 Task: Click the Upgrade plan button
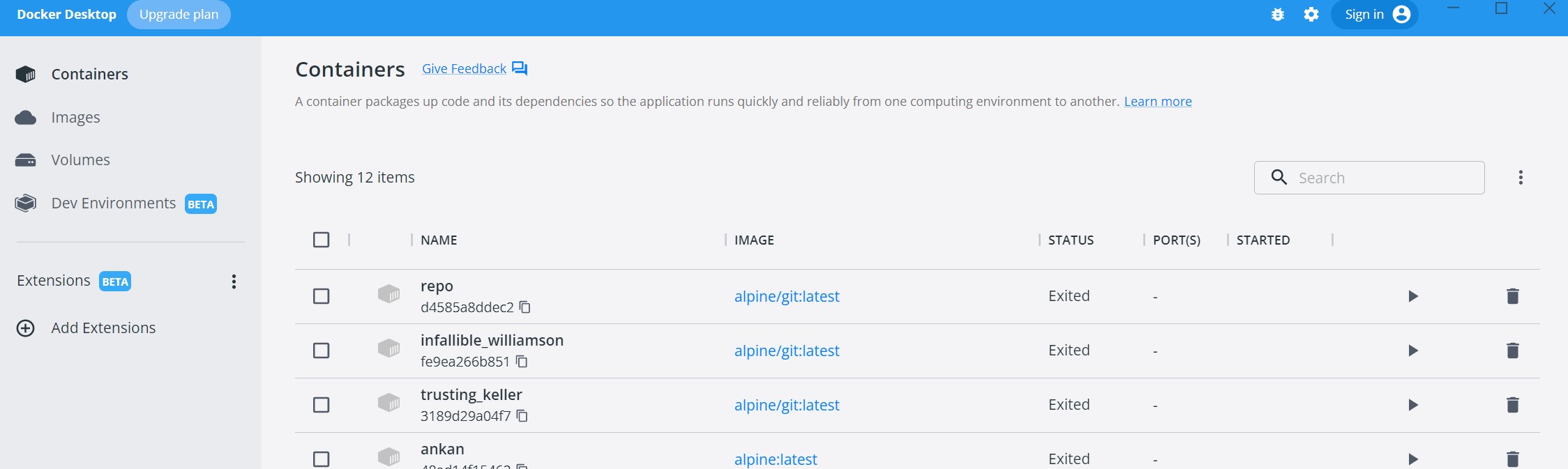(x=179, y=15)
